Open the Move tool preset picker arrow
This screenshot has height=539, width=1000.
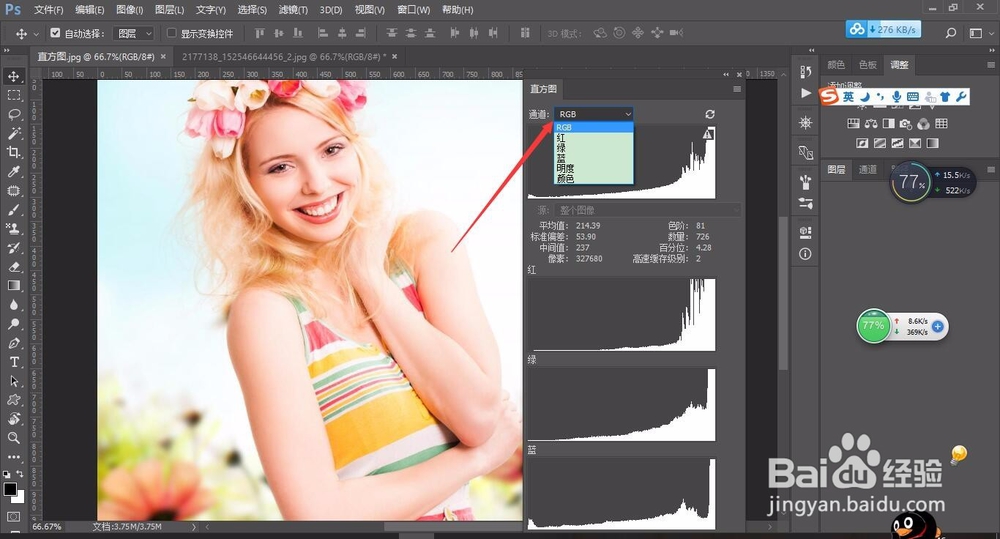(36, 33)
